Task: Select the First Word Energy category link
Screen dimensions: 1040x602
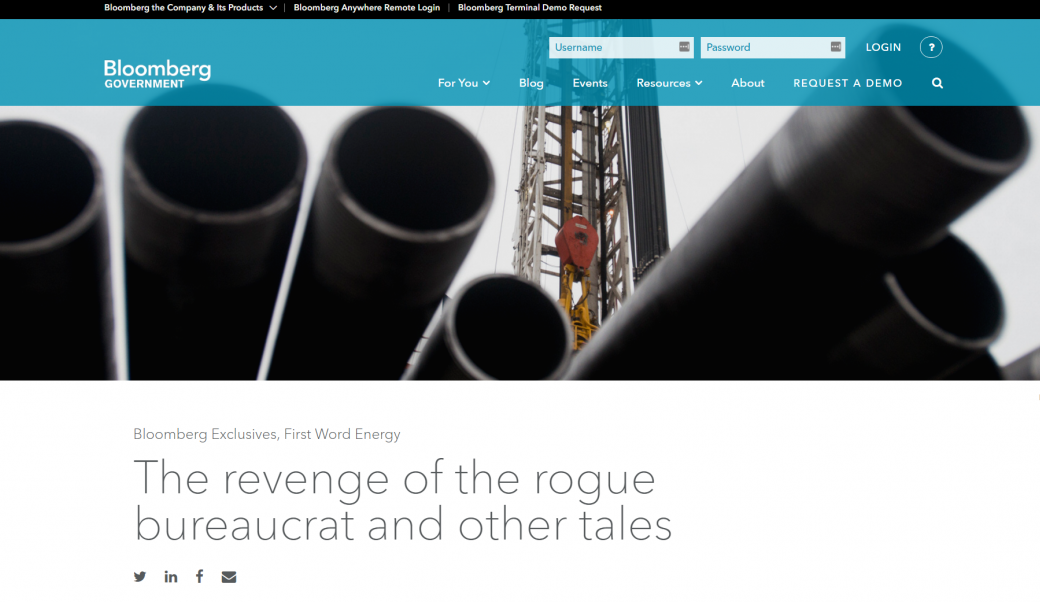Action: [342, 434]
